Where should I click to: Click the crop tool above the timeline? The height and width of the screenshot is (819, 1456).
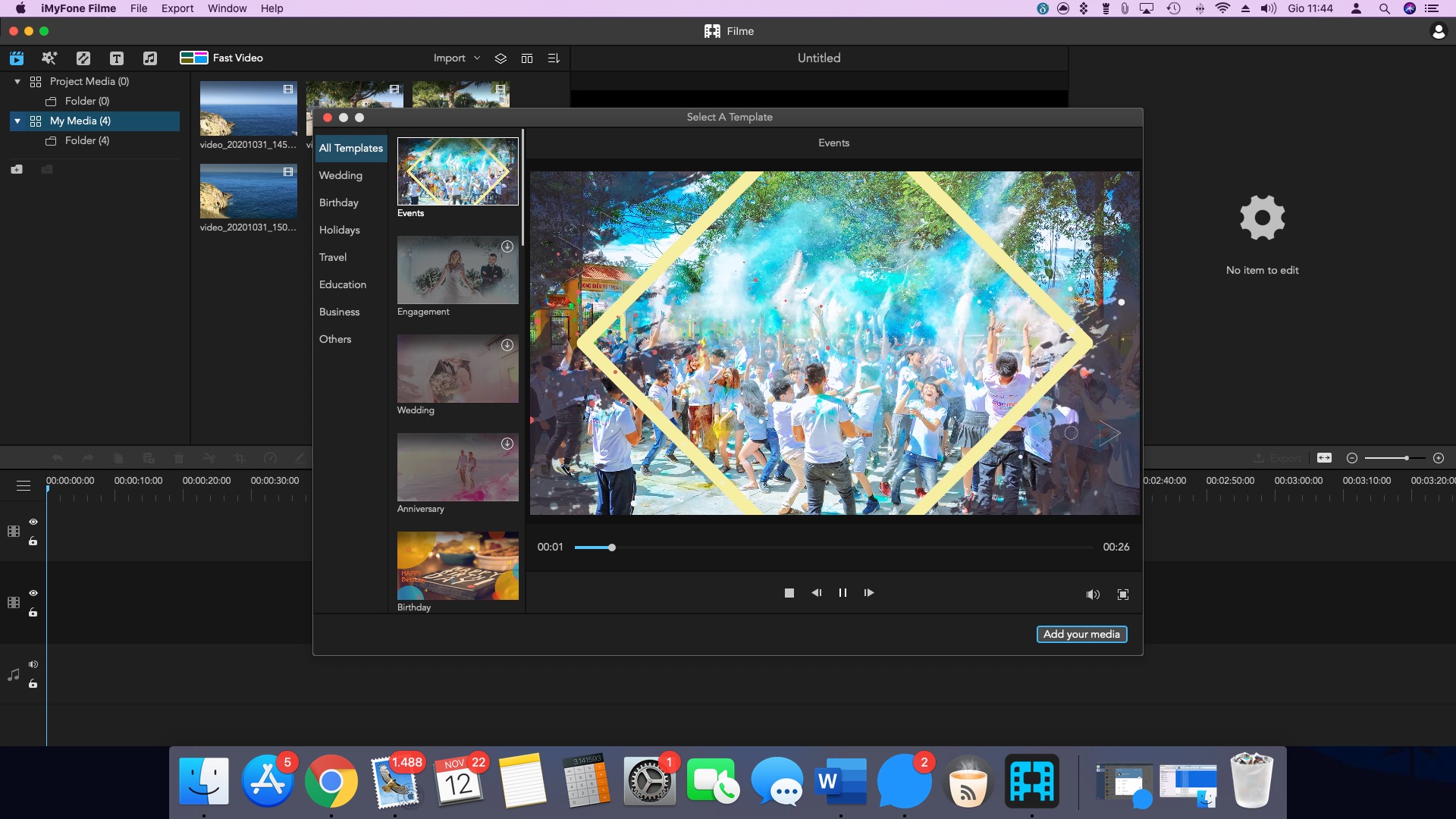(x=240, y=458)
